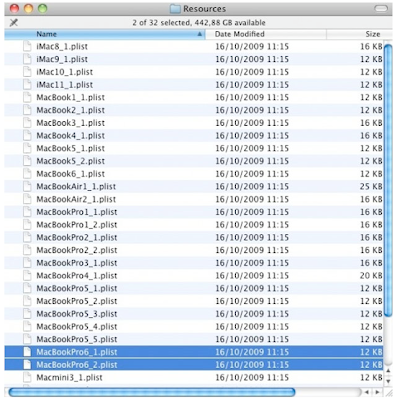Click the horizontal scrollbar thumb
This screenshot has height=399, width=400.
click(152, 392)
